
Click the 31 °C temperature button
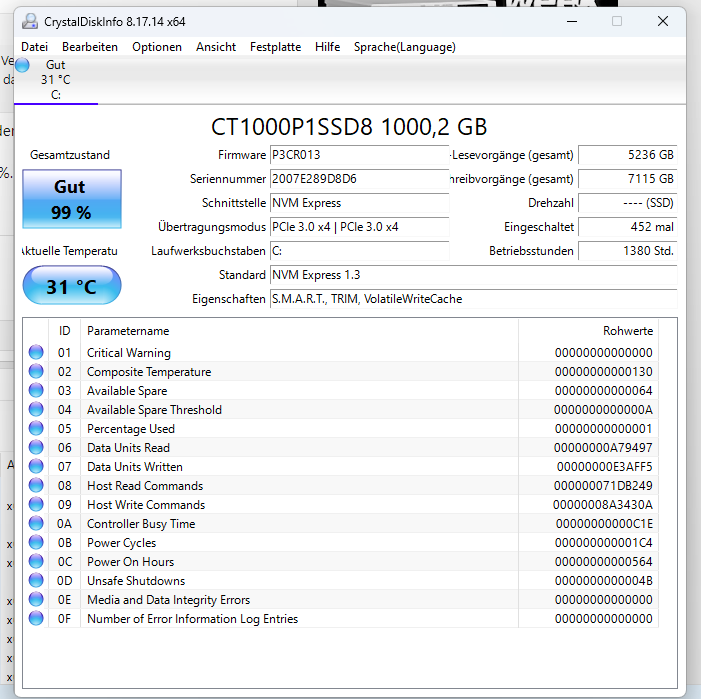[x=72, y=285]
